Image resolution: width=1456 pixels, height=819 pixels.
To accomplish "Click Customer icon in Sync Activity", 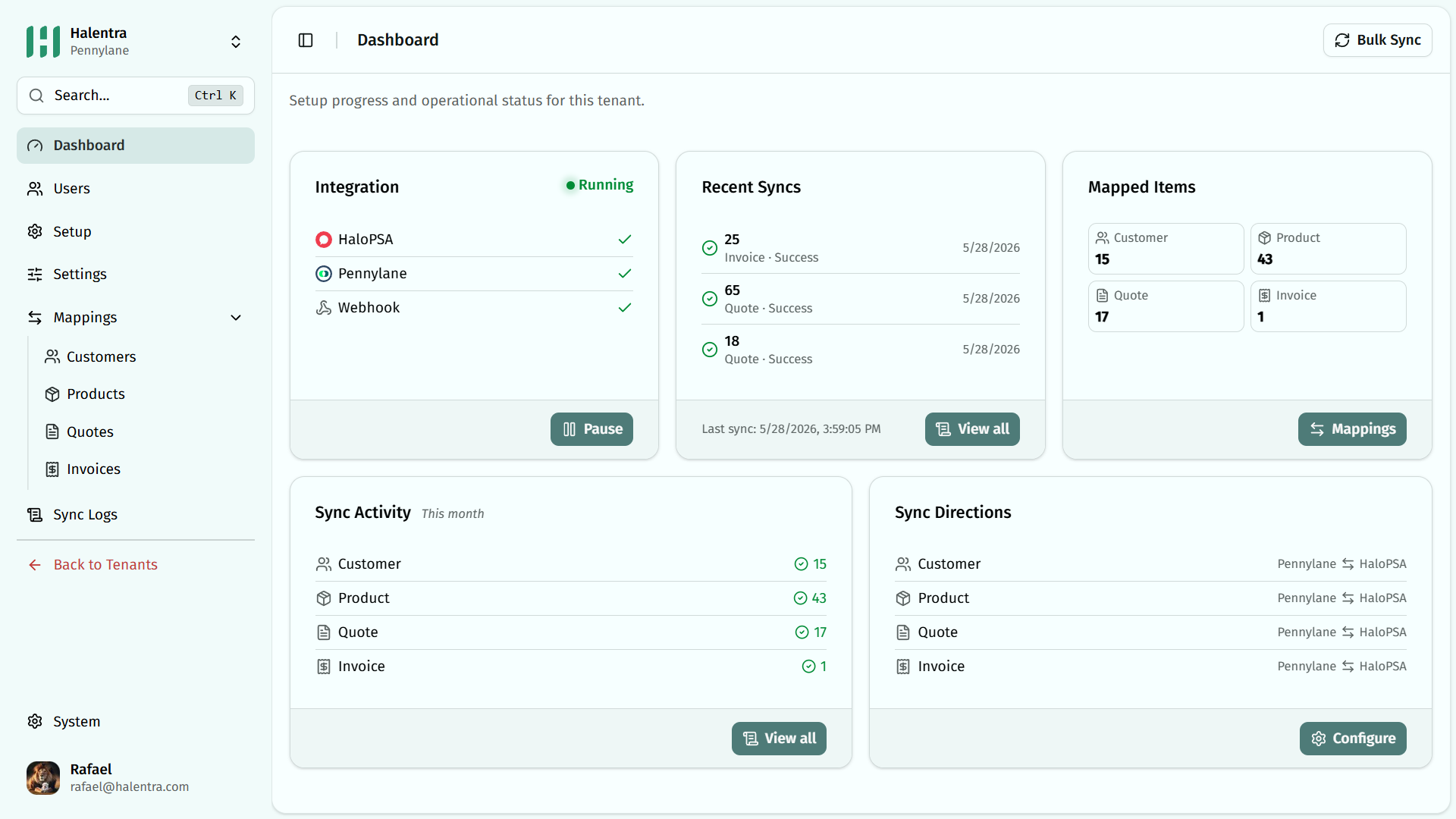I will 324,564.
